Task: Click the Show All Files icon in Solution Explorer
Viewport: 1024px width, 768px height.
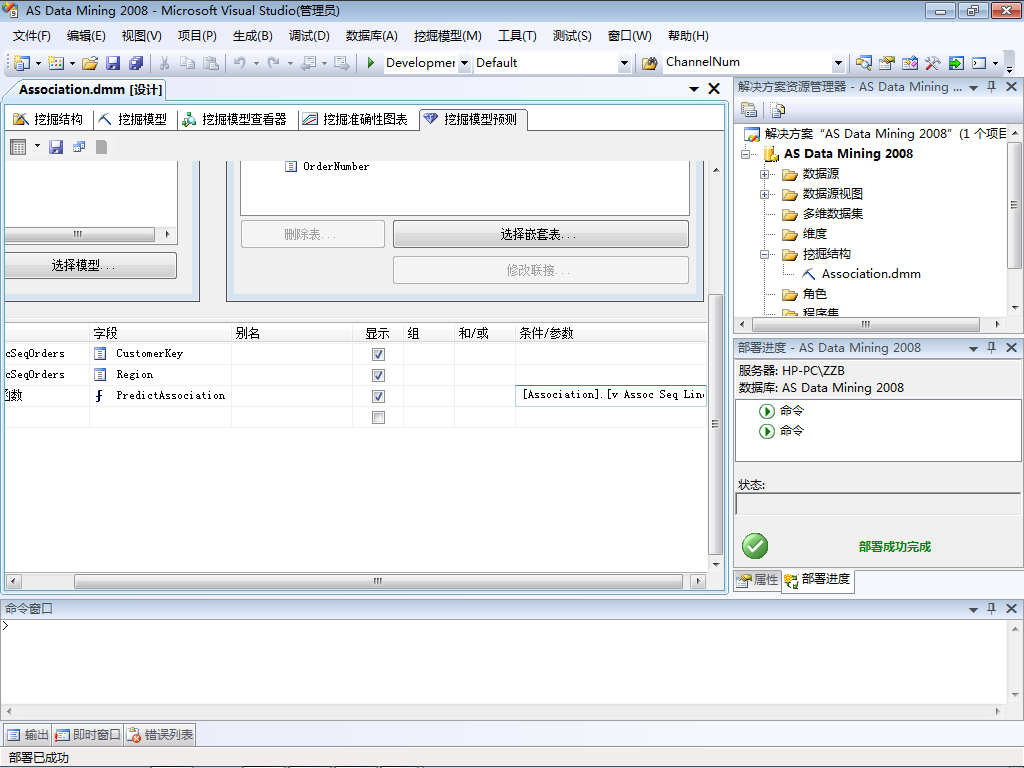Action: [x=777, y=110]
